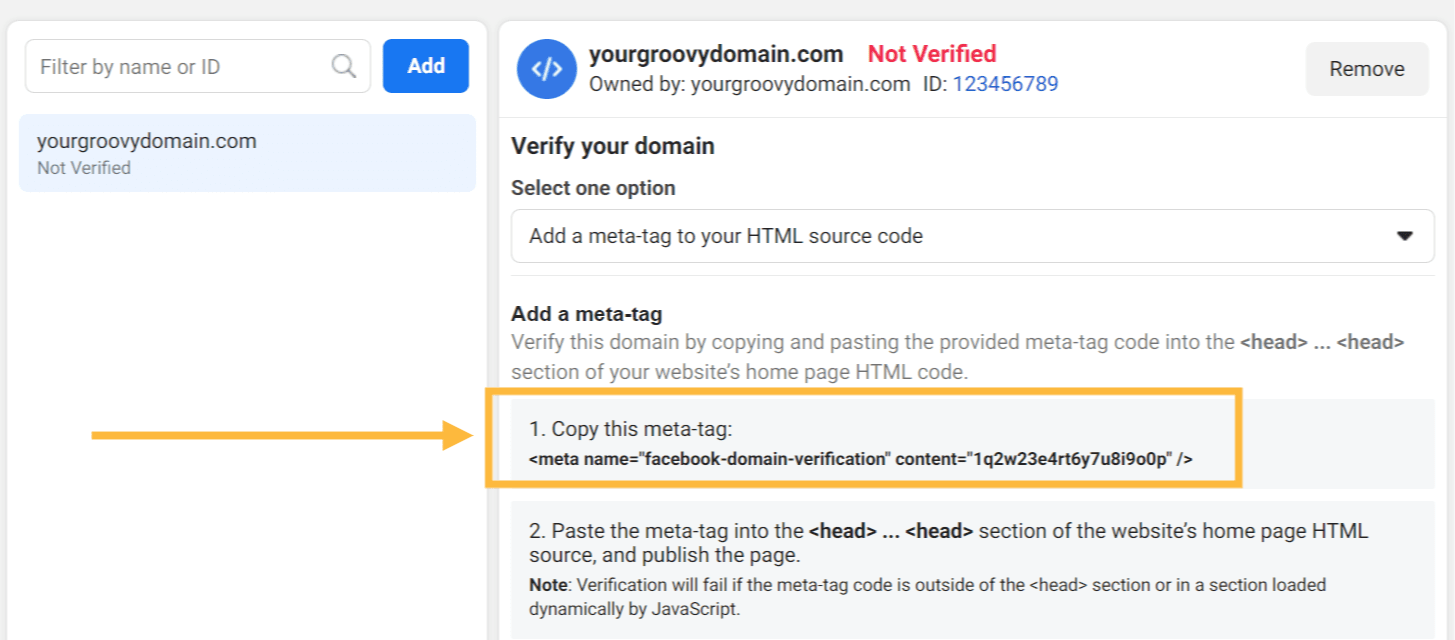
Task: Click the 'Add a meta-tag' section heading
Action: click(x=587, y=314)
